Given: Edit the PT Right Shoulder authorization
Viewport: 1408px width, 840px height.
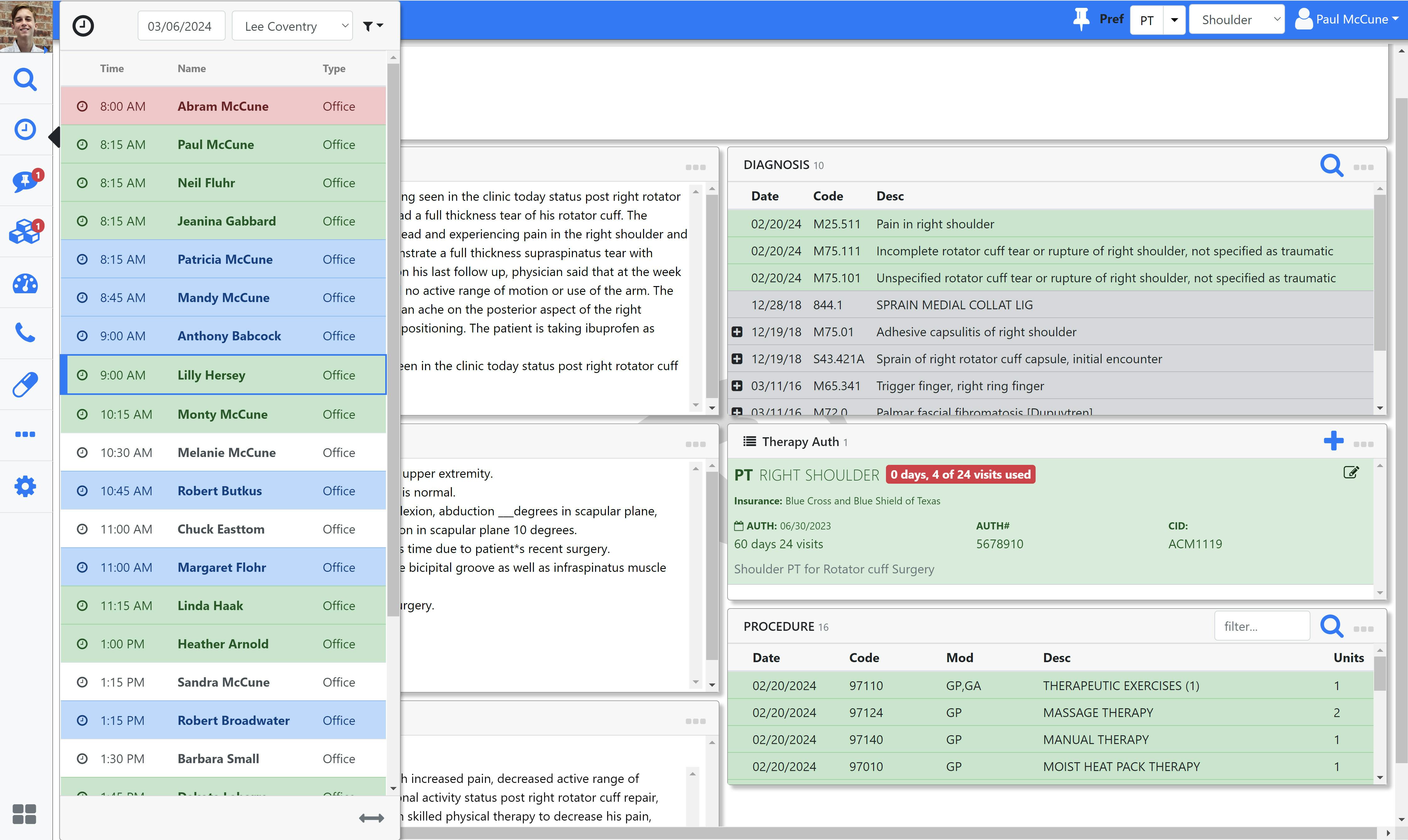Looking at the screenshot, I should pos(1351,473).
